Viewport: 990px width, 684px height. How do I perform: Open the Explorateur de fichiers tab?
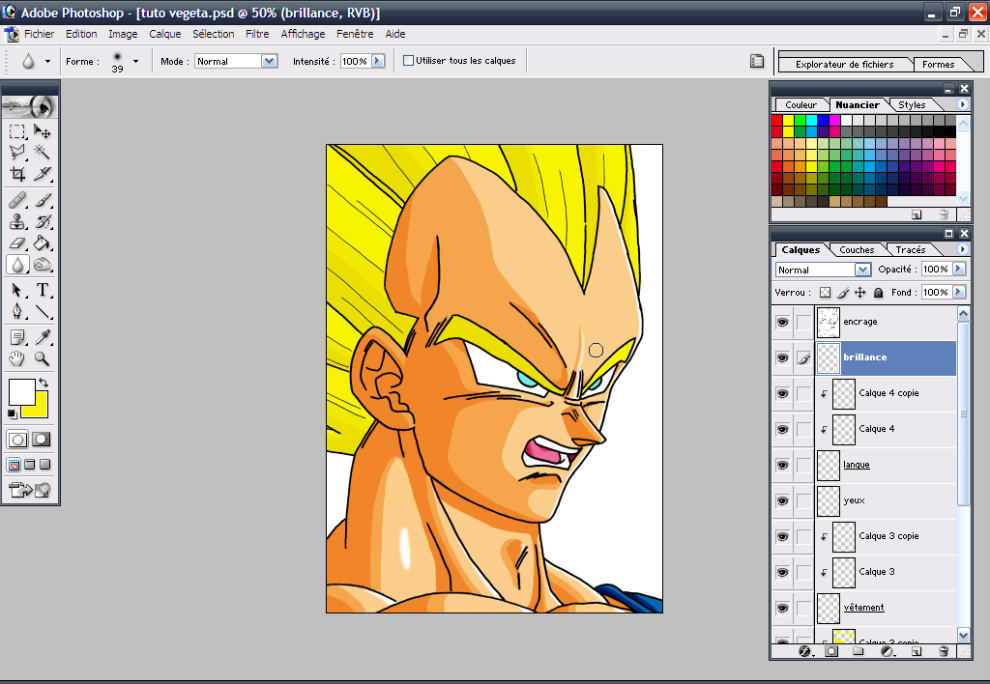click(x=845, y=64)
